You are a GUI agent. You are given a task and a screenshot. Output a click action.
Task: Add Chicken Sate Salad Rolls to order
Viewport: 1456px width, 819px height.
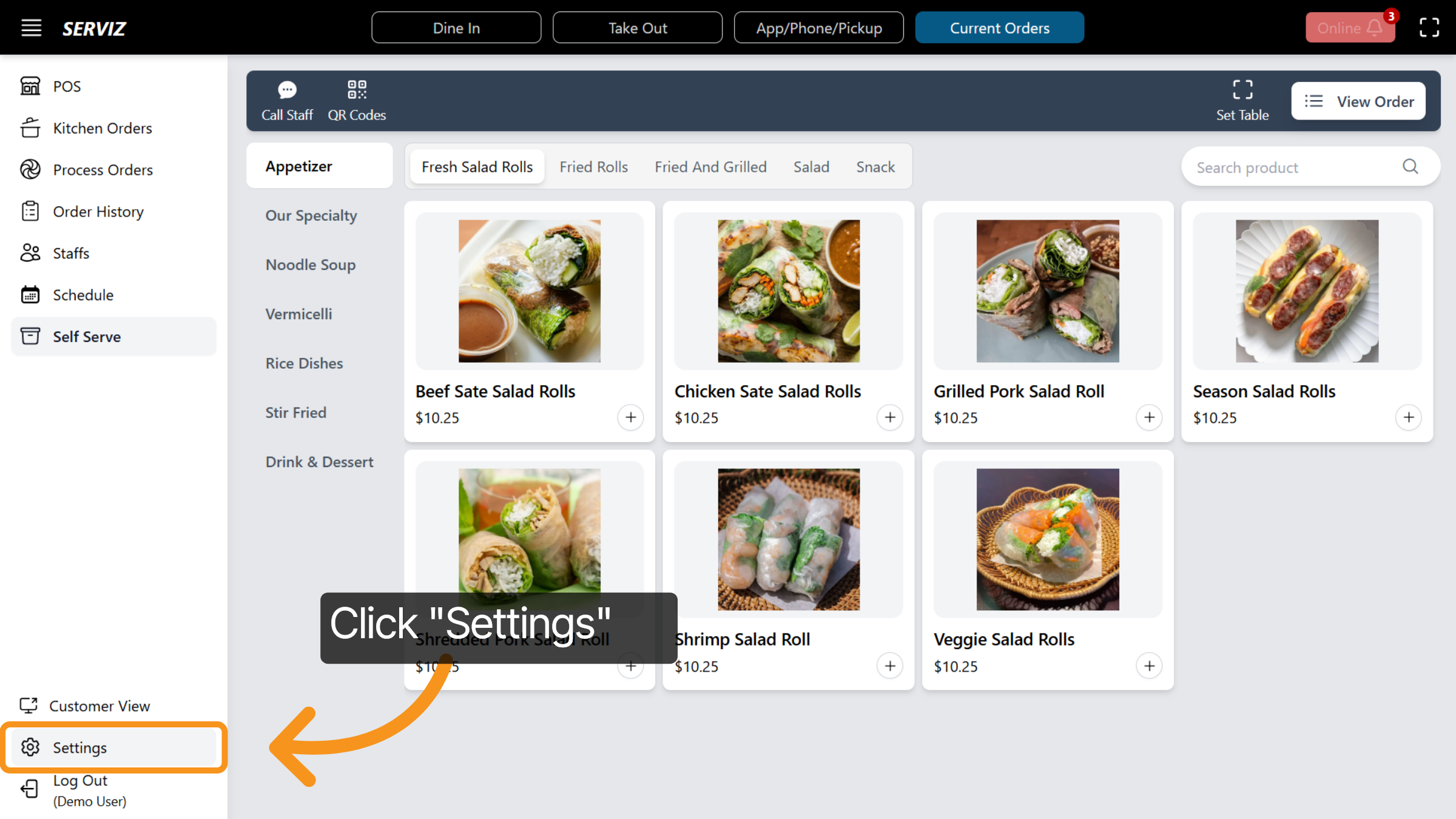890,417
